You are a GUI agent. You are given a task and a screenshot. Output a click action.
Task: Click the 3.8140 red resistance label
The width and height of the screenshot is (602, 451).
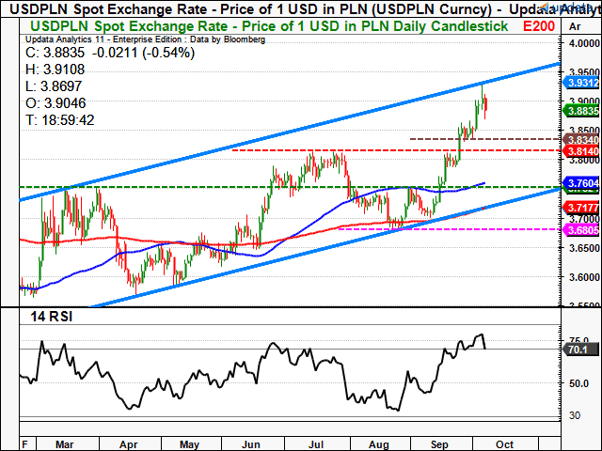pyautogui.click(x=581, y=151)
